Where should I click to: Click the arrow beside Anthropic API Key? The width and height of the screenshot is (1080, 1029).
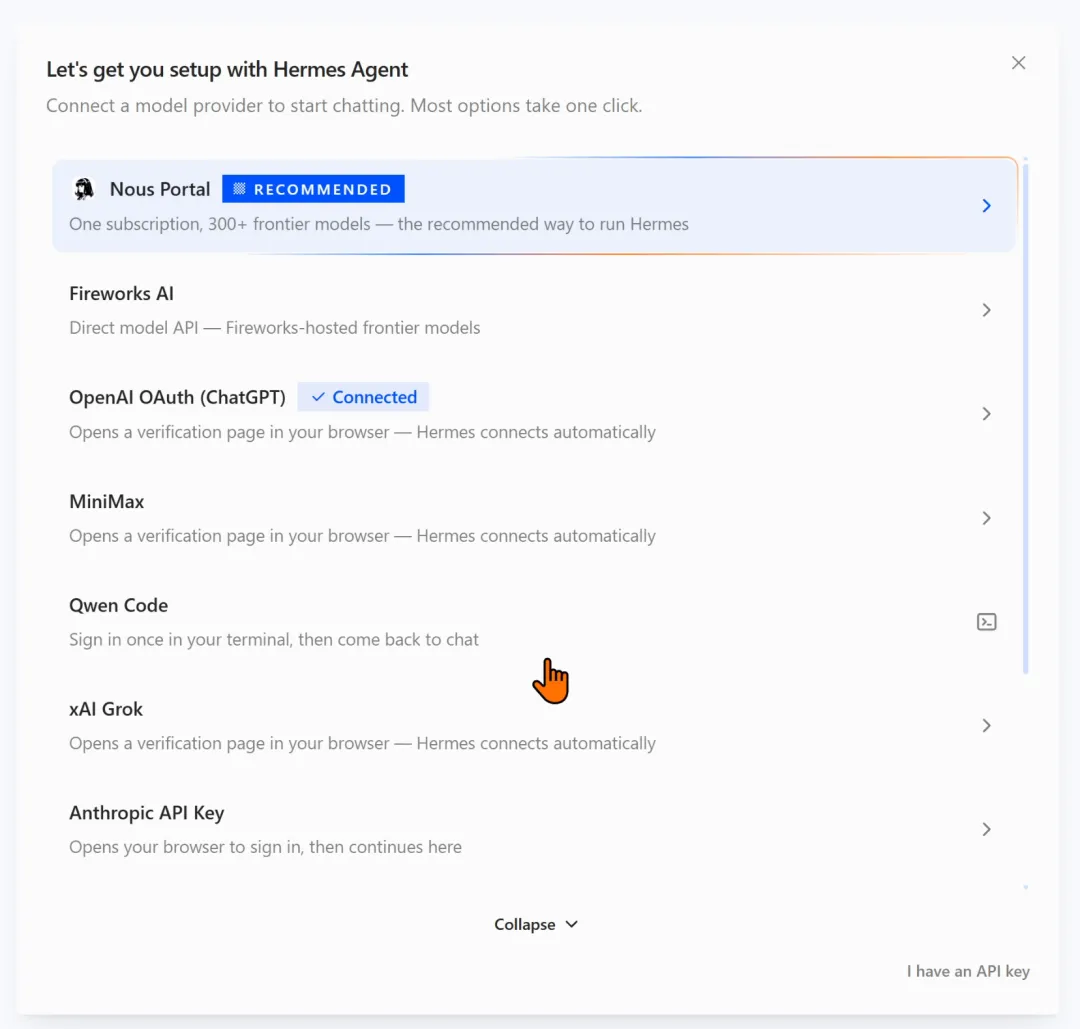click(x=986, y=829)
